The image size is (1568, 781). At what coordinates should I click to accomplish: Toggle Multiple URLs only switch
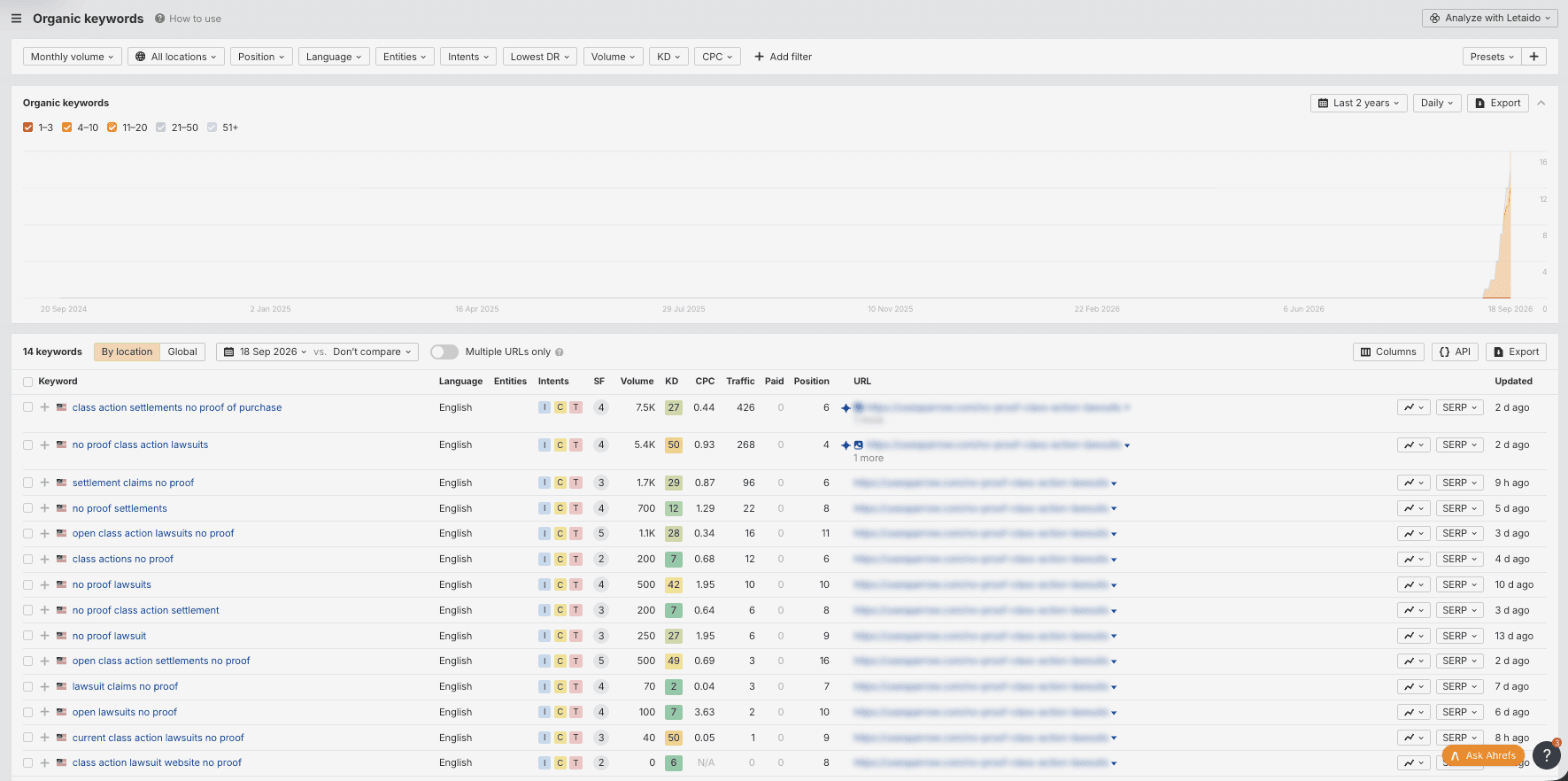[444, 352]
